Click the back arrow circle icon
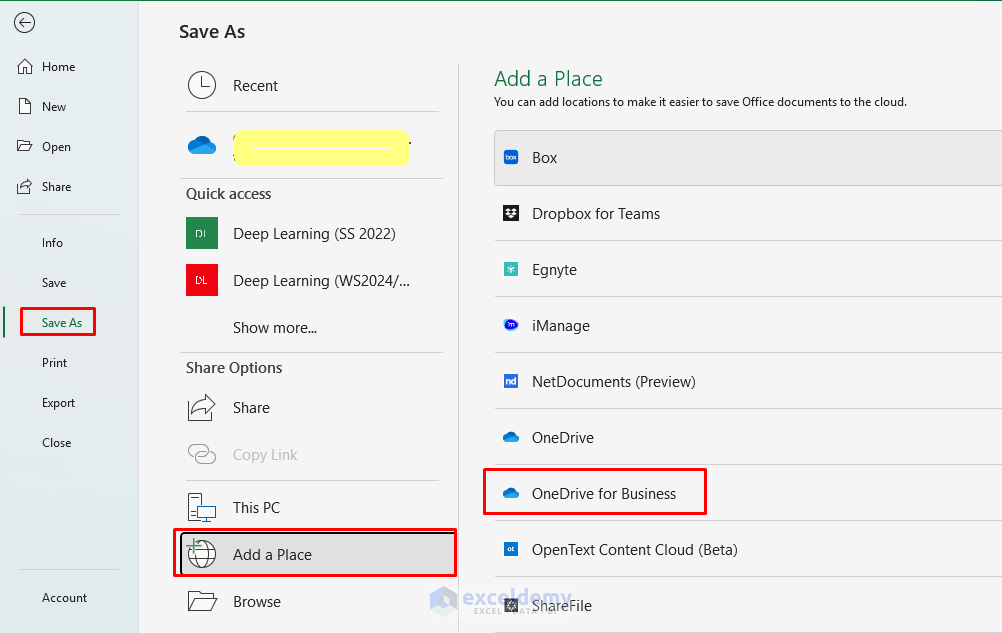The image size is (1002, 633). [x=24, y=23]
